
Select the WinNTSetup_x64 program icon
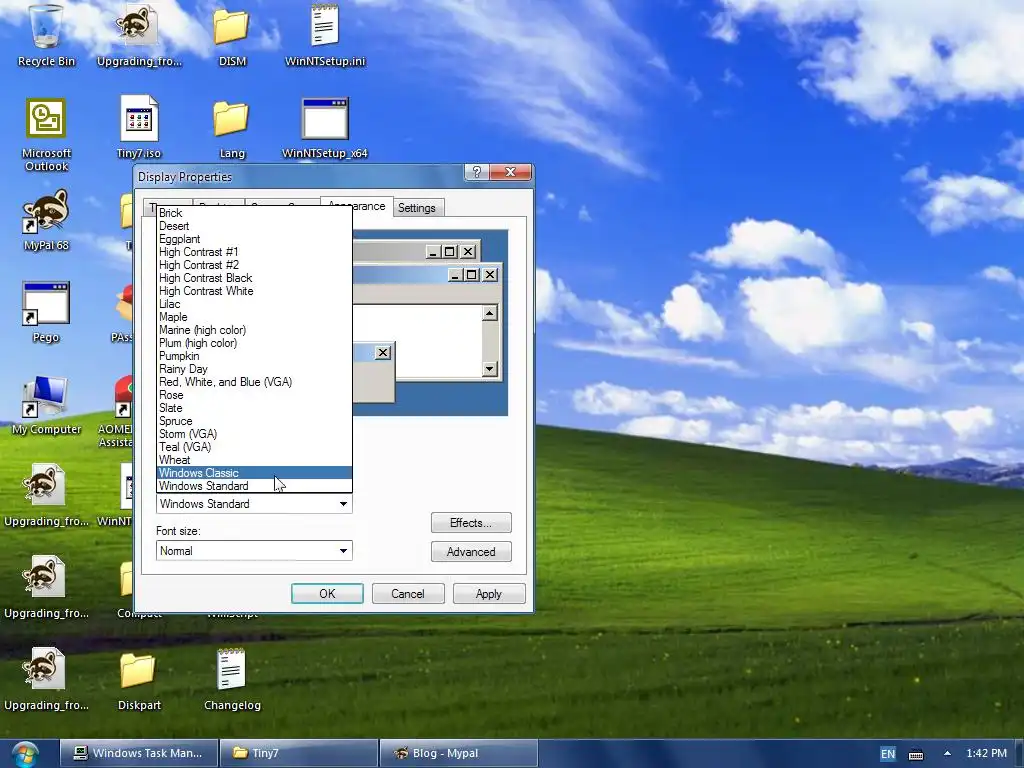(x=325, y=128)
